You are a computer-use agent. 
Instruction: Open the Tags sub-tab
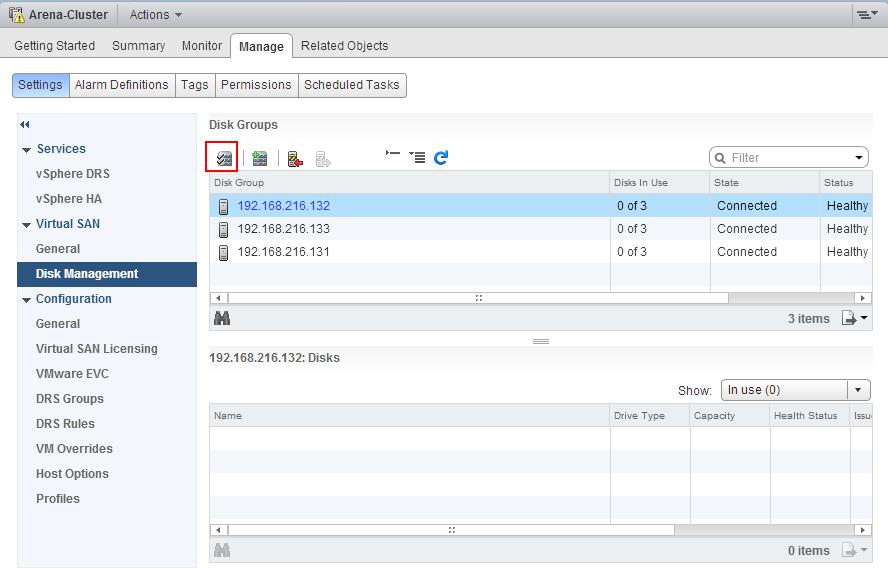195,85
